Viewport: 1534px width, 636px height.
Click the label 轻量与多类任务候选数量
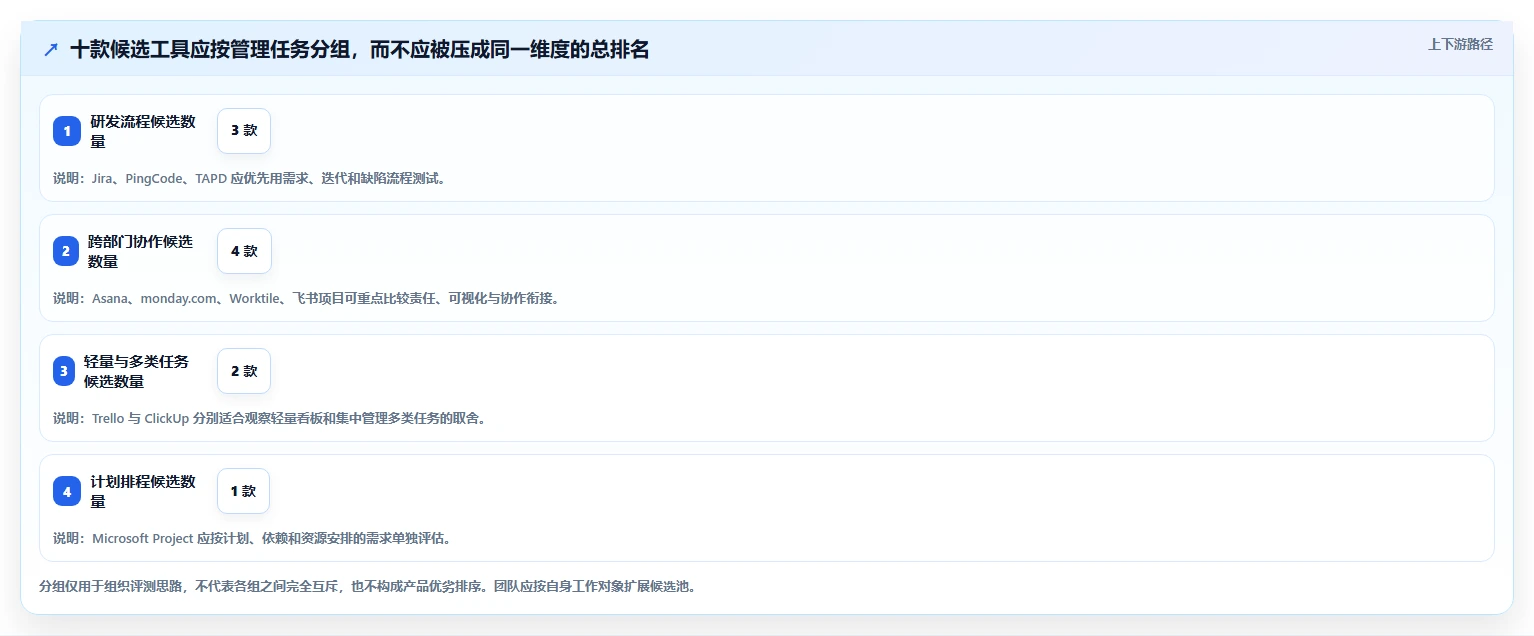click(136, 371)
